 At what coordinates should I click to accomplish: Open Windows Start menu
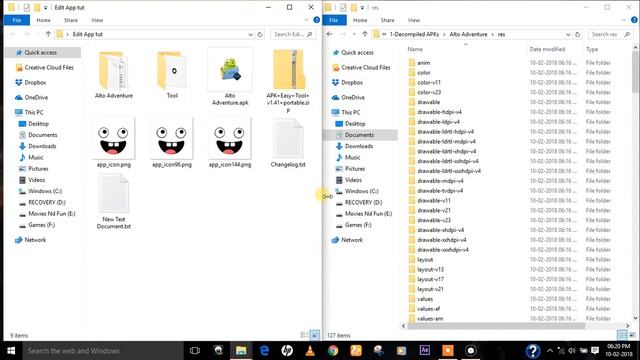(11, 351)
